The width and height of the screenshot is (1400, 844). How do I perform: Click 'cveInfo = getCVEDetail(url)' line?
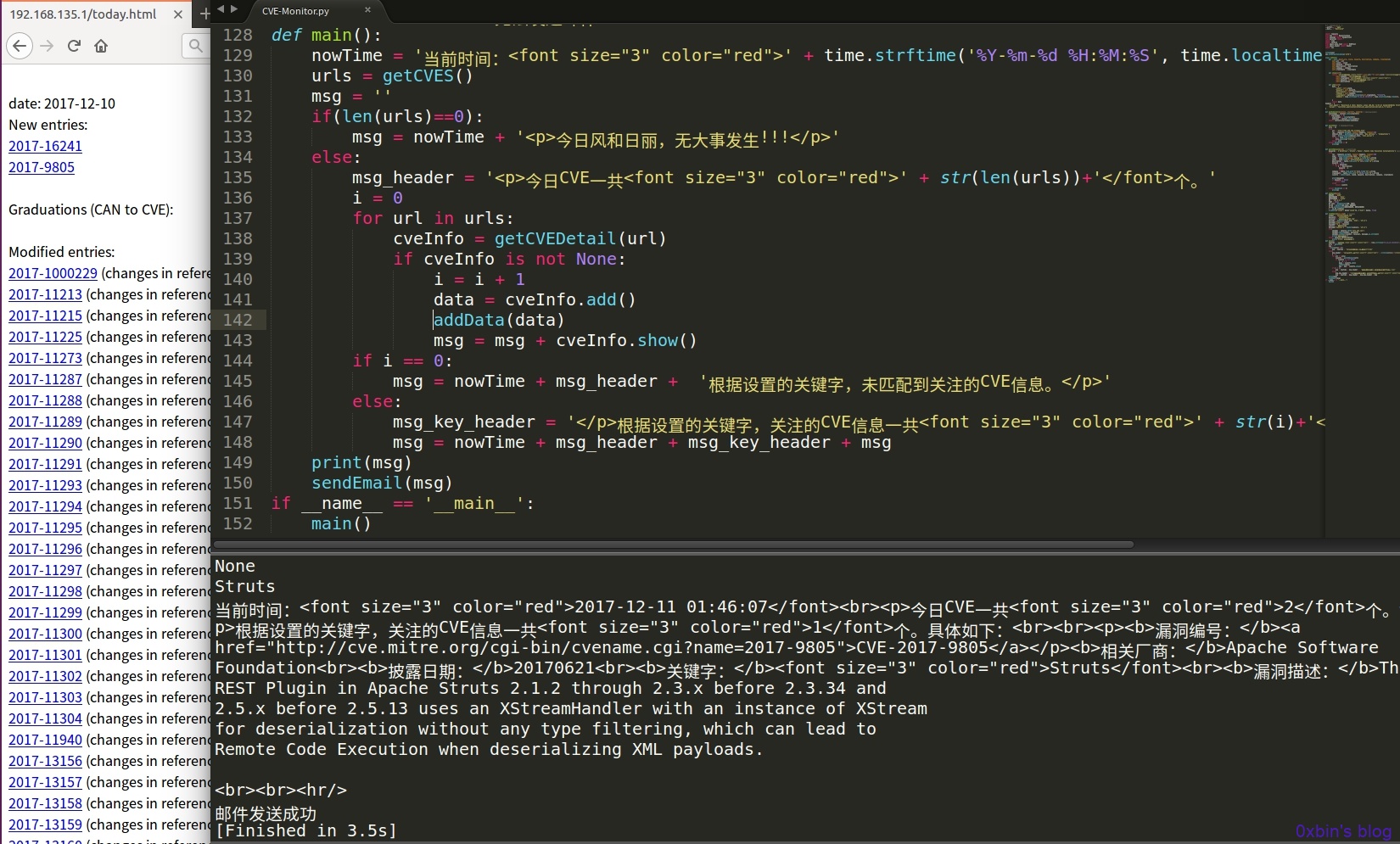tap(529, 238)
